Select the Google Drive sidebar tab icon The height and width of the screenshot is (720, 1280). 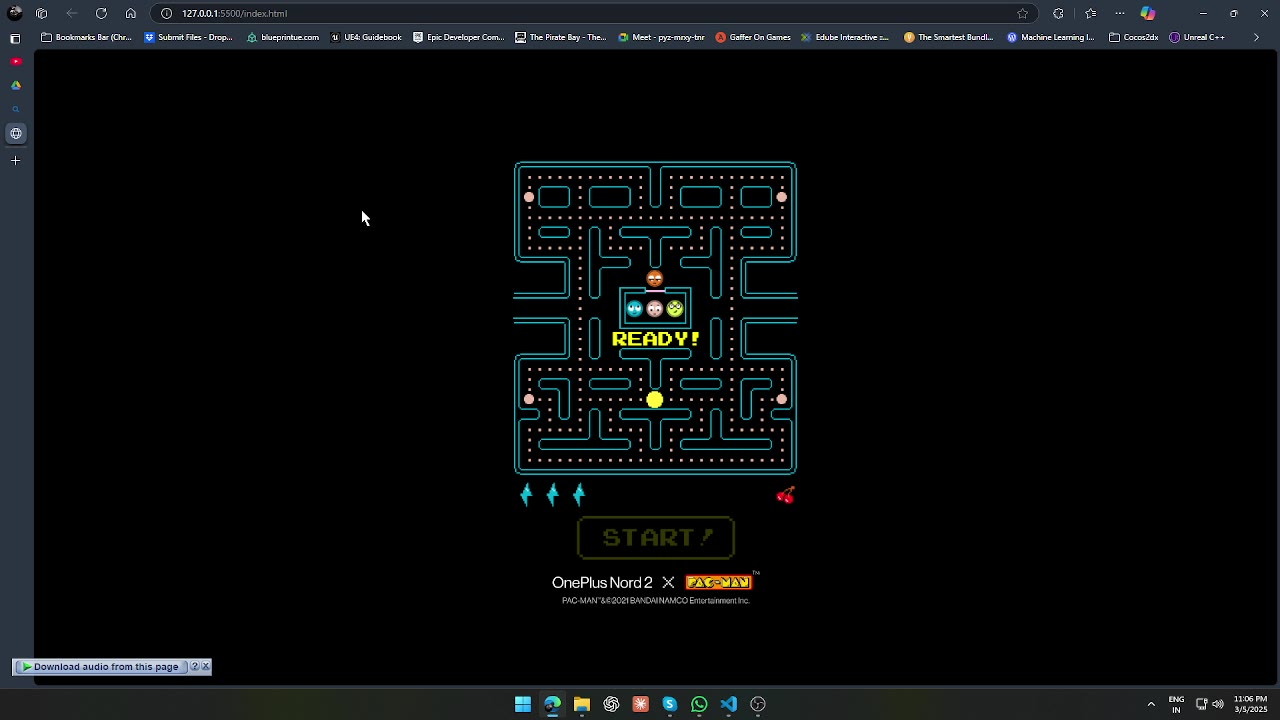[x=15, y=85]
